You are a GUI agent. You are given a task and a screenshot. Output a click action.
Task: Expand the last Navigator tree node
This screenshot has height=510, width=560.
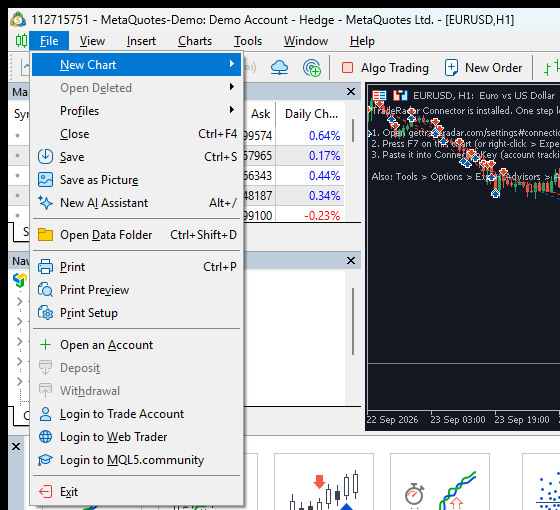(x=20, y=381)
